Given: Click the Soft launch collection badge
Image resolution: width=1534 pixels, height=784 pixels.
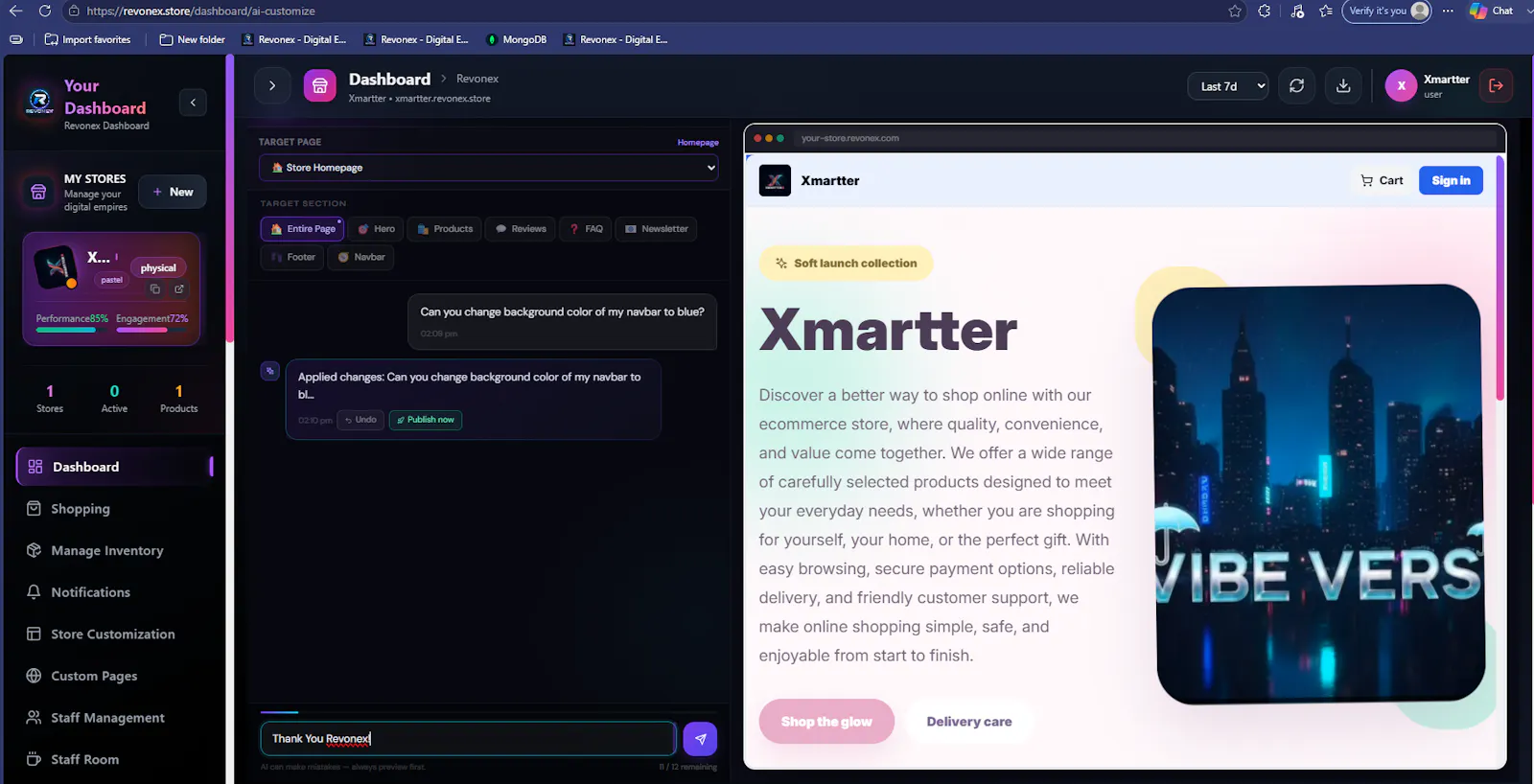Looking at the screenshot, I should coord(847,264).
